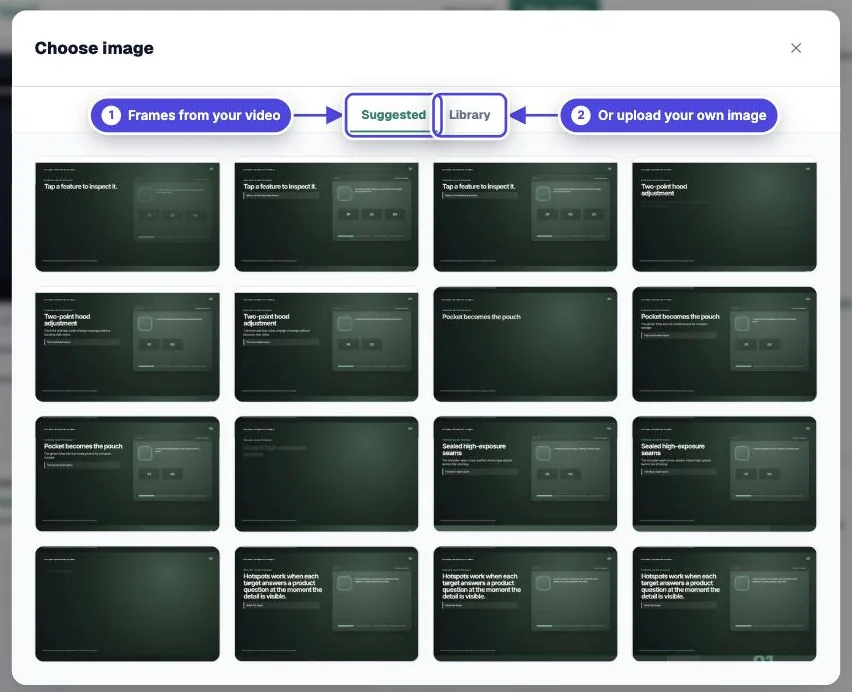The width and height of the screenshot is (852, 692).
Task: Click the 'Choose image' dialog title
Action: point(94,48)
